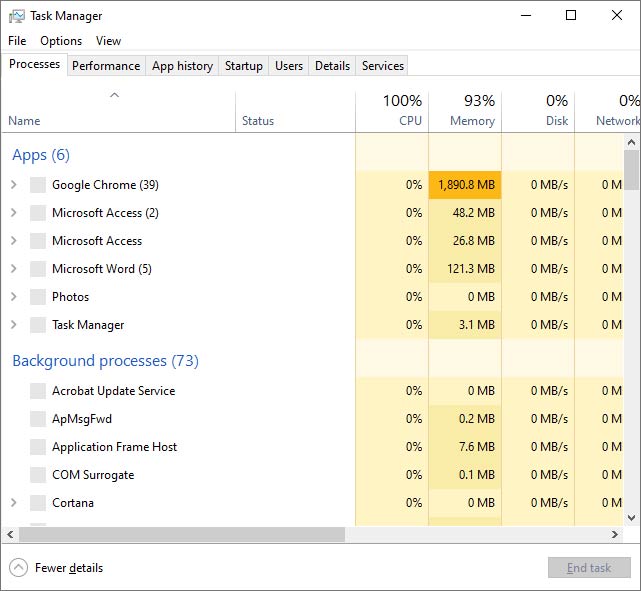
Task: Switch to the Performance tab
Action: pyautogui.click(x=106, y=66)
